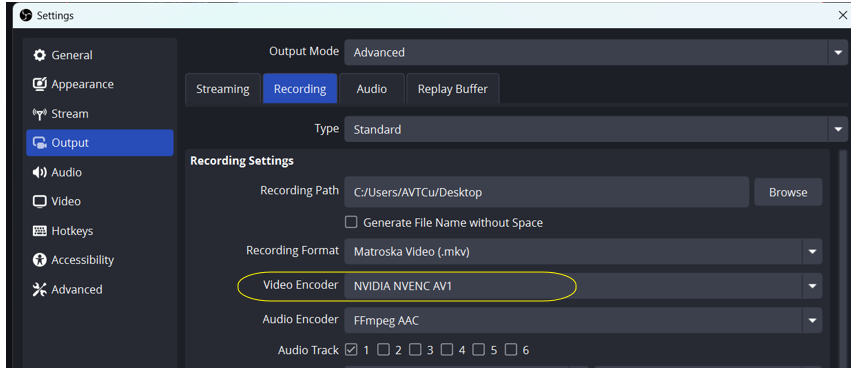Open Hotkeys keyboard icon

[x=39, y=231]
